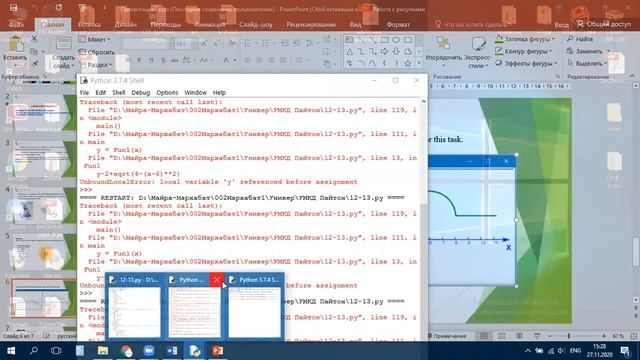
Task: Open the Заливка фигуры dropdown
Action: coord(525,39)
